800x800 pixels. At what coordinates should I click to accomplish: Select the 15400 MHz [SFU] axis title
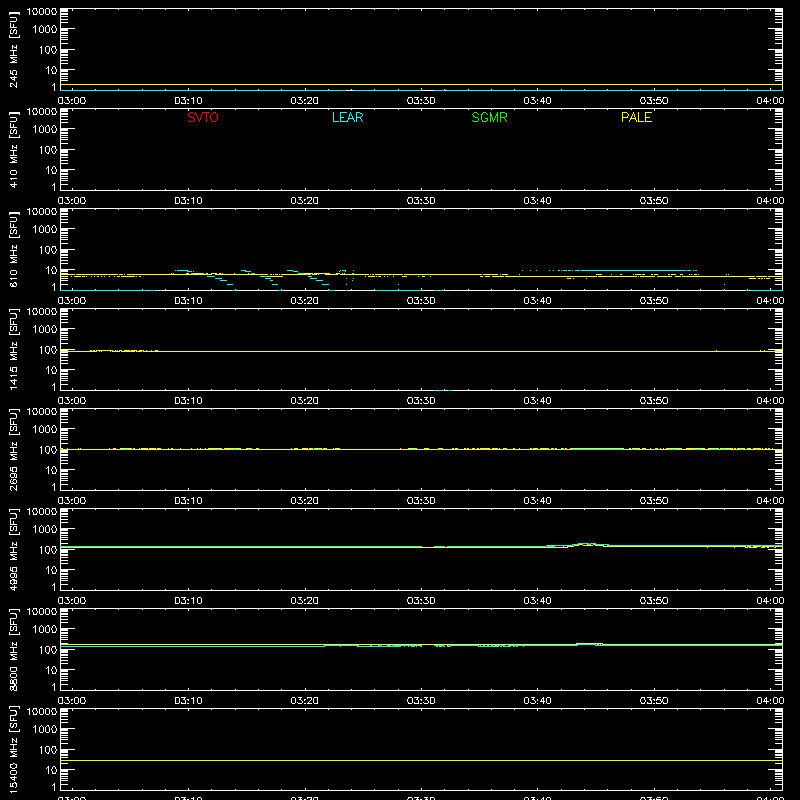[13, 749]
